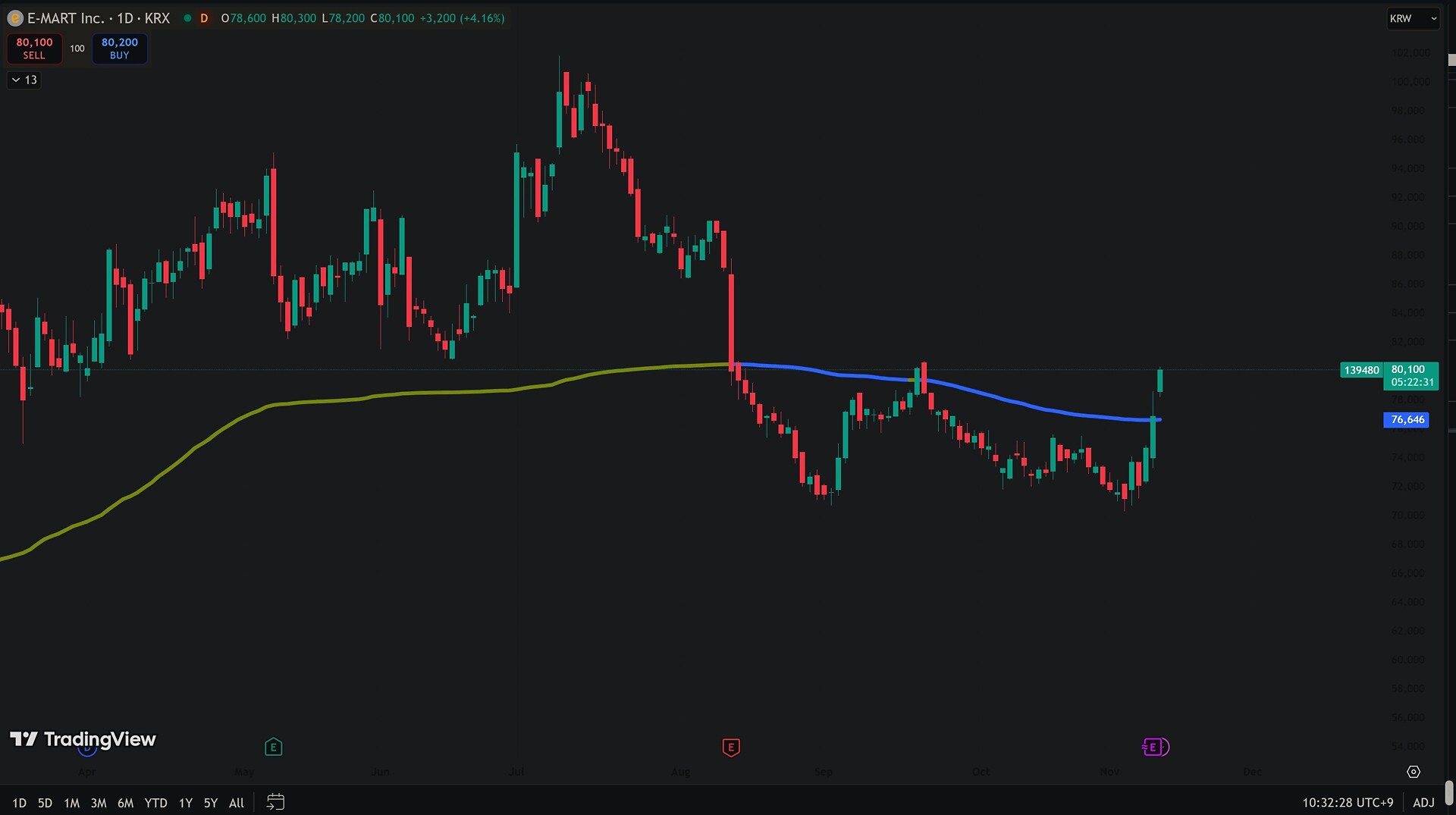Open the 10:32:28 UTC+9 timezone menu

(1348, 802)
